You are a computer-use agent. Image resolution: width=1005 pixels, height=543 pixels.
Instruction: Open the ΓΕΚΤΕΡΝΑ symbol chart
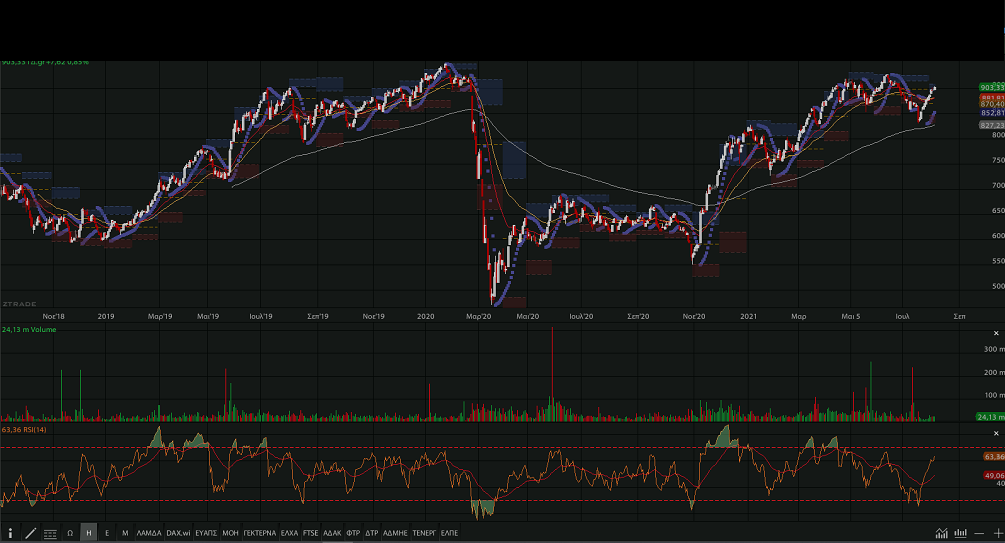point(260,534)
